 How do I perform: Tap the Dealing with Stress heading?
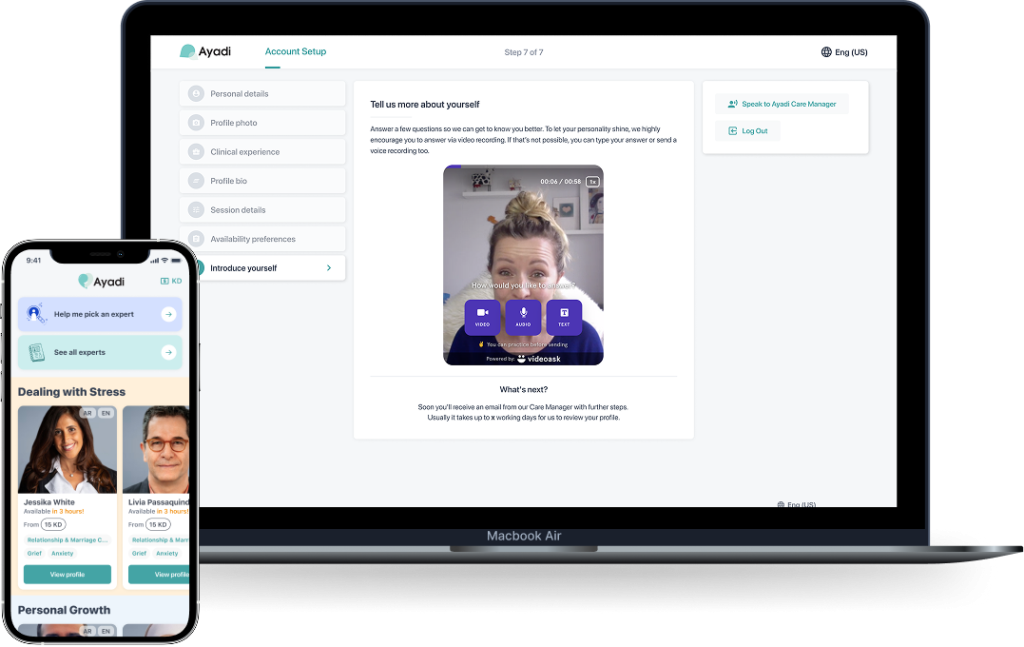[x=72, y=392]
